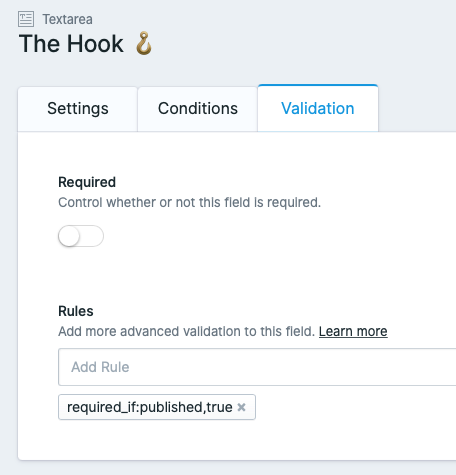Click the Textarea type label
The height and width of the screenshot is (475, 456).
tap(67, 19)
